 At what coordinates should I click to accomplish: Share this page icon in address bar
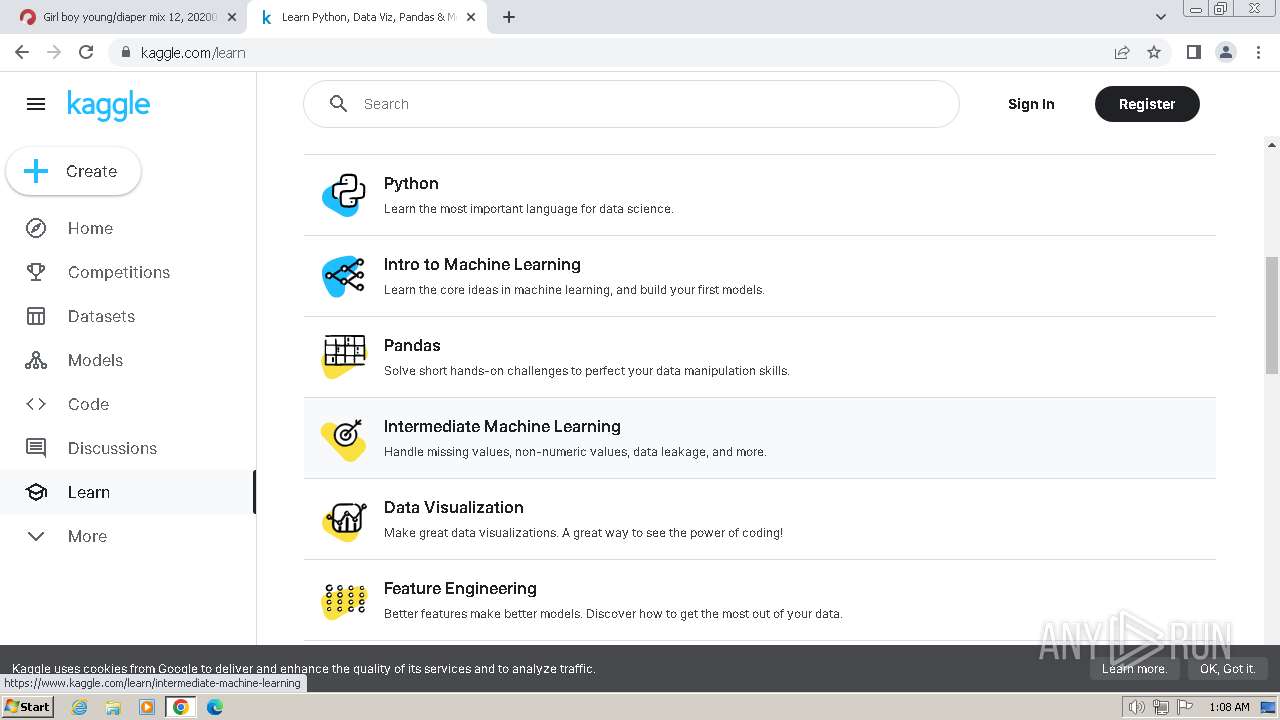tap(1122, 52)
